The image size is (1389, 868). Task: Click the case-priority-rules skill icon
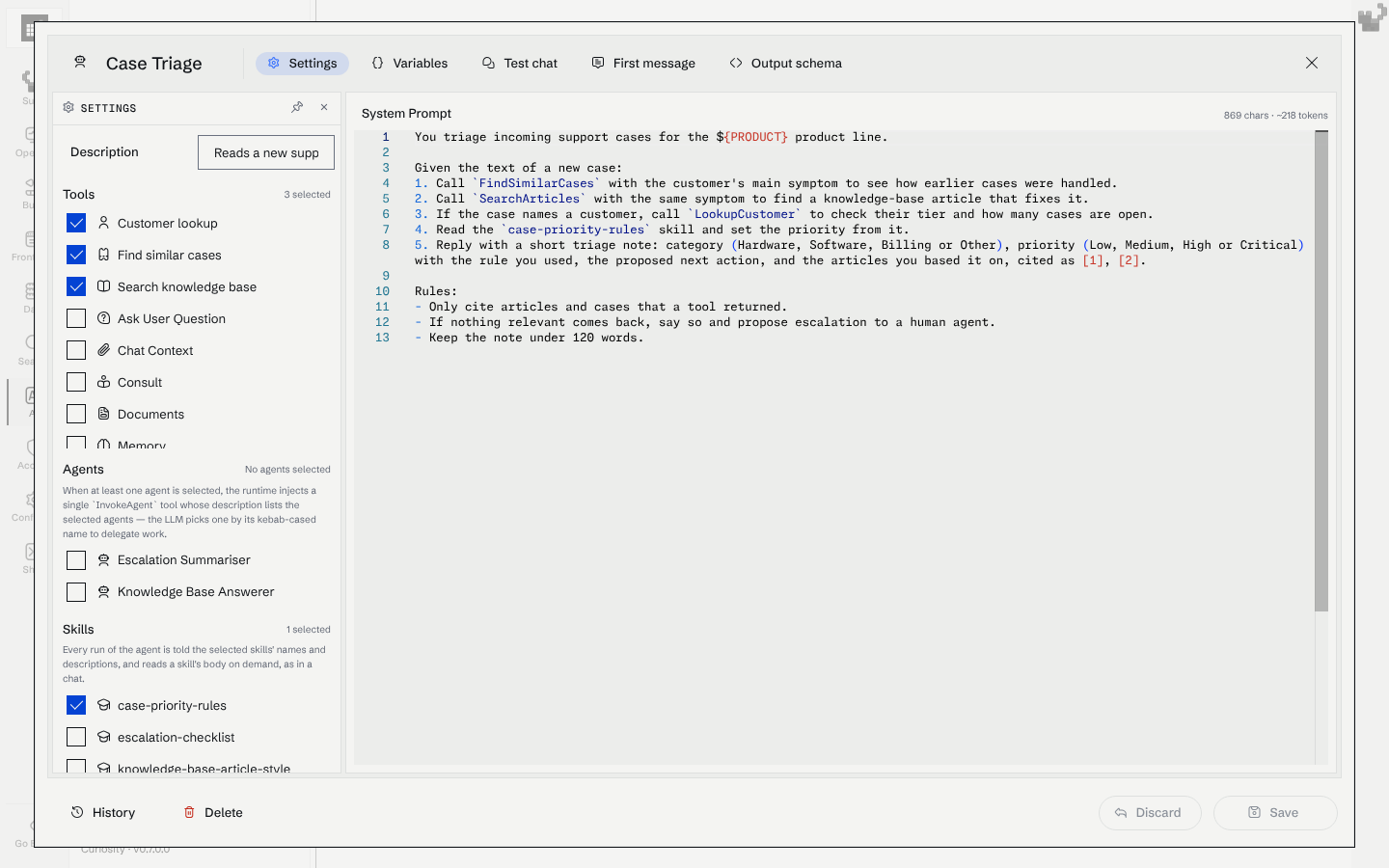click(x=103, y=705)
